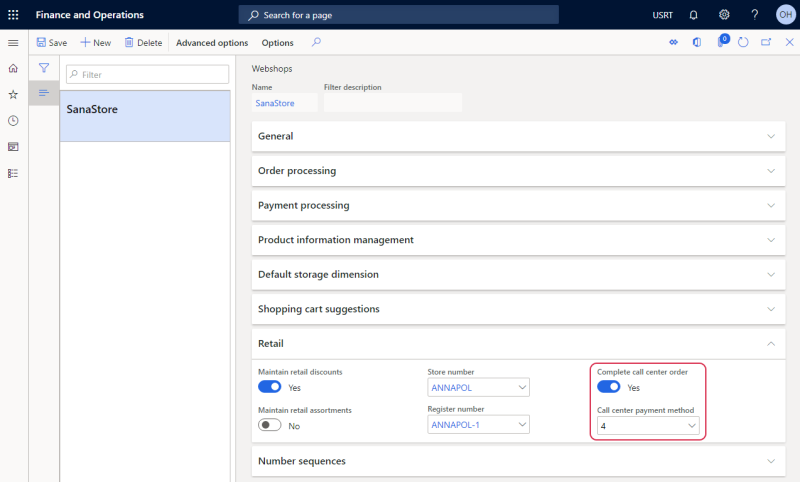The width and height of the screenshot is (800, 482).
Task: Open the Advanced options menu
Action: click(x=212, y=43)
